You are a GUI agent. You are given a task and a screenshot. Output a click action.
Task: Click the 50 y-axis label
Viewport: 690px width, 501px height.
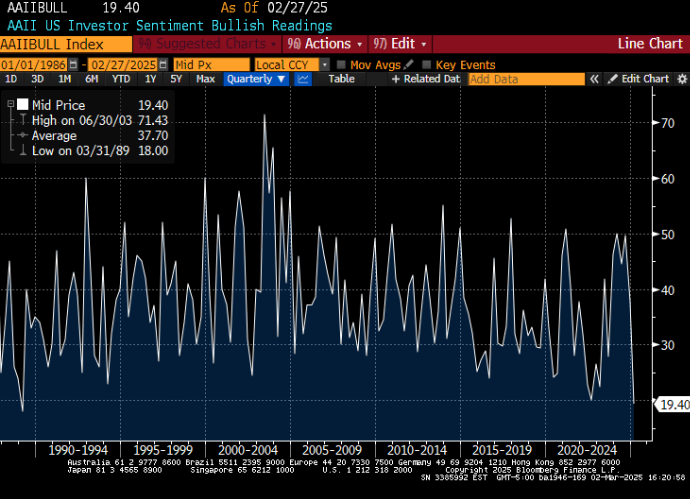pos(668,234)
